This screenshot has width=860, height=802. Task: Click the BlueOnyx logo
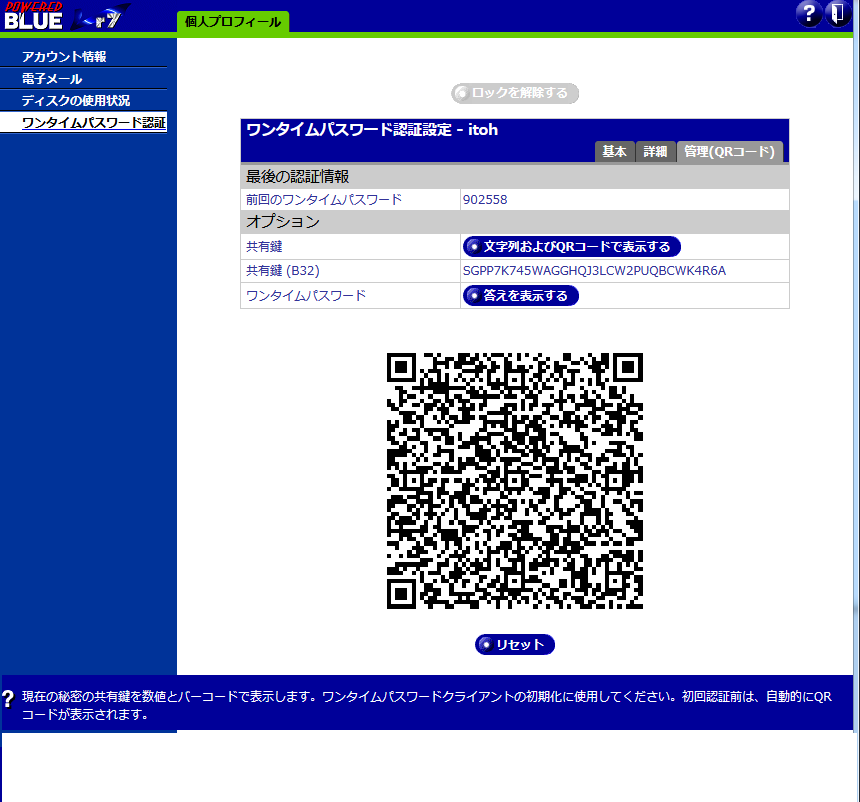click(66, 16)
